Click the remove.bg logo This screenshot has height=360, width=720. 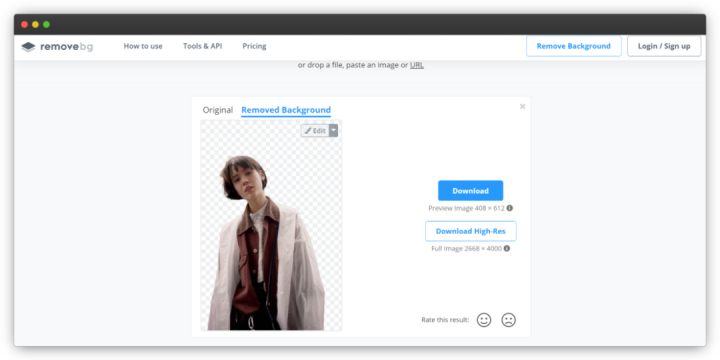[57, 46]
